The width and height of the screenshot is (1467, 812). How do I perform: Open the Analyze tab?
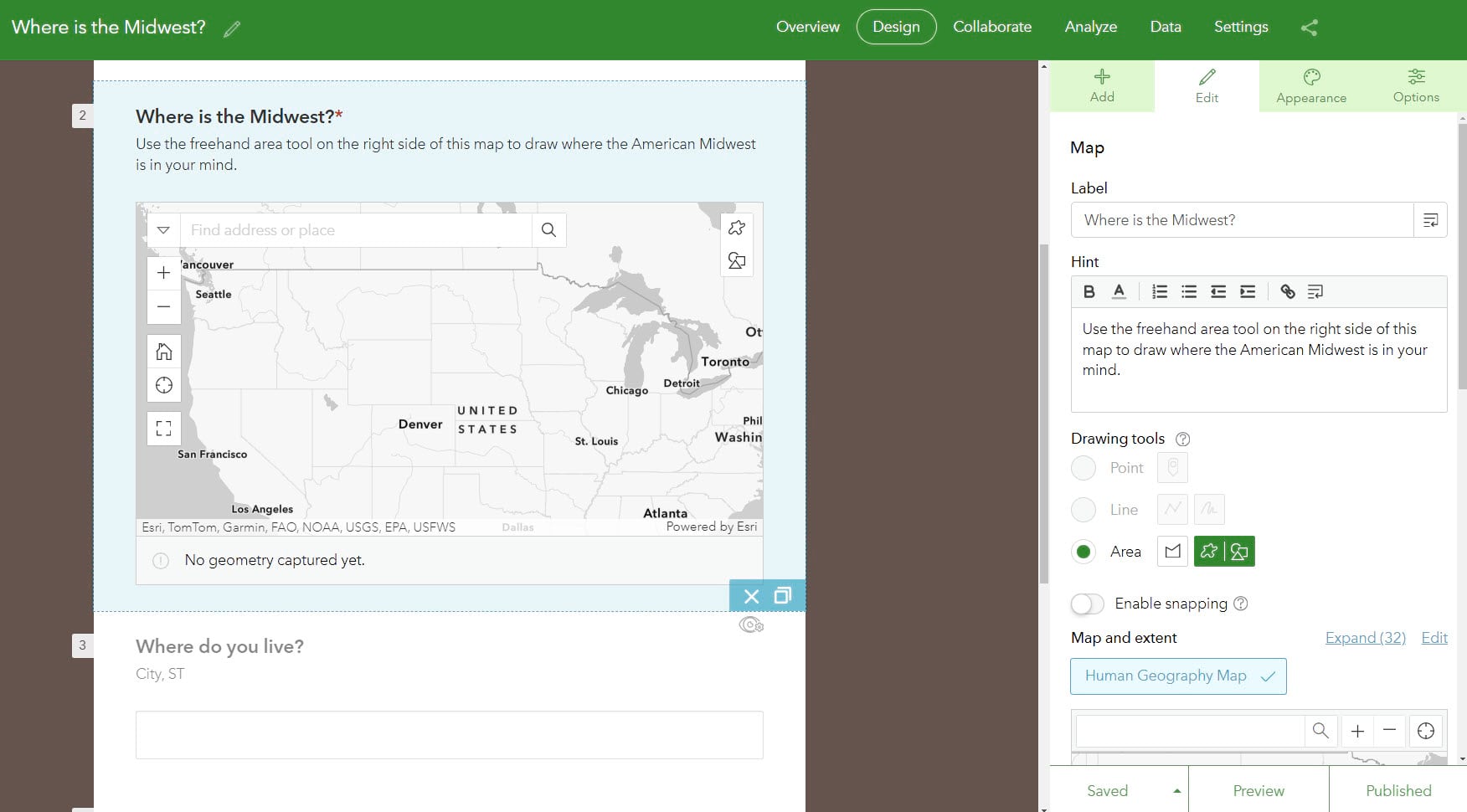pyautogui.click(x=1091, y=27)
